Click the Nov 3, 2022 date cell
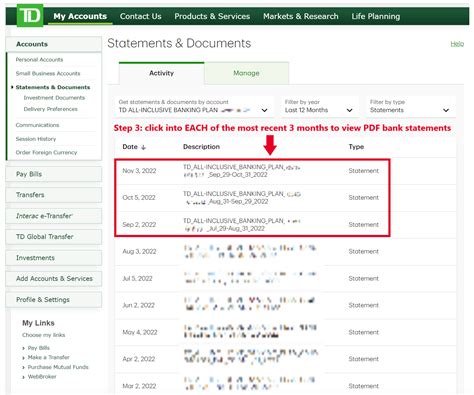 139,171
